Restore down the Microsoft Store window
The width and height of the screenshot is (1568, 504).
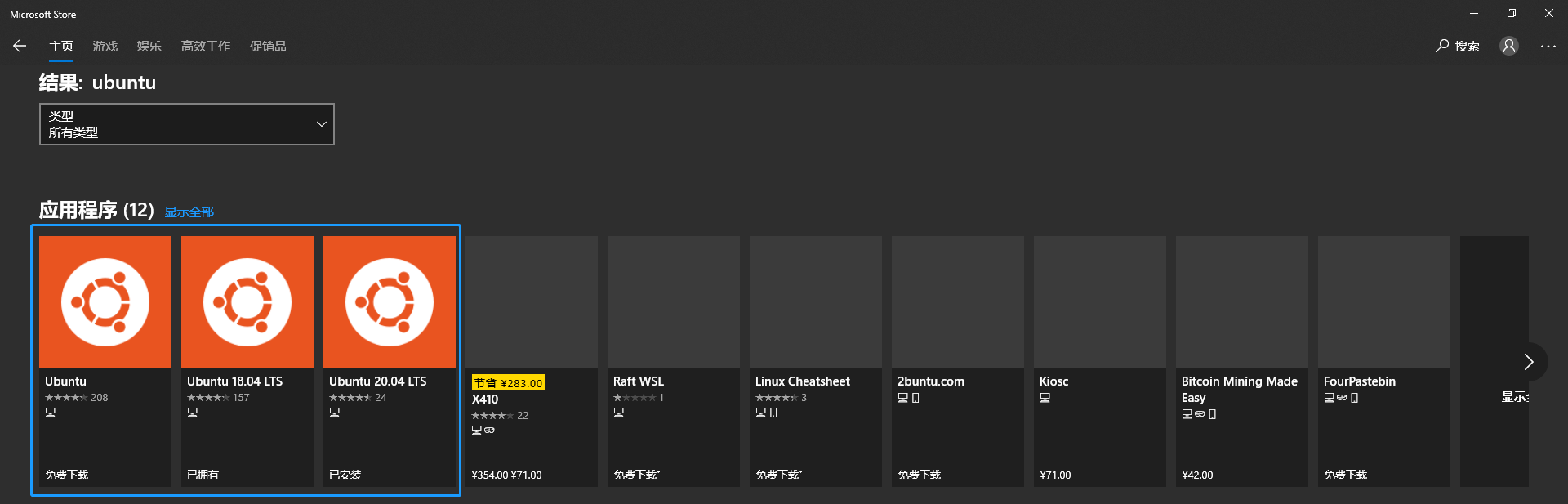click(x=1512, y=14)
